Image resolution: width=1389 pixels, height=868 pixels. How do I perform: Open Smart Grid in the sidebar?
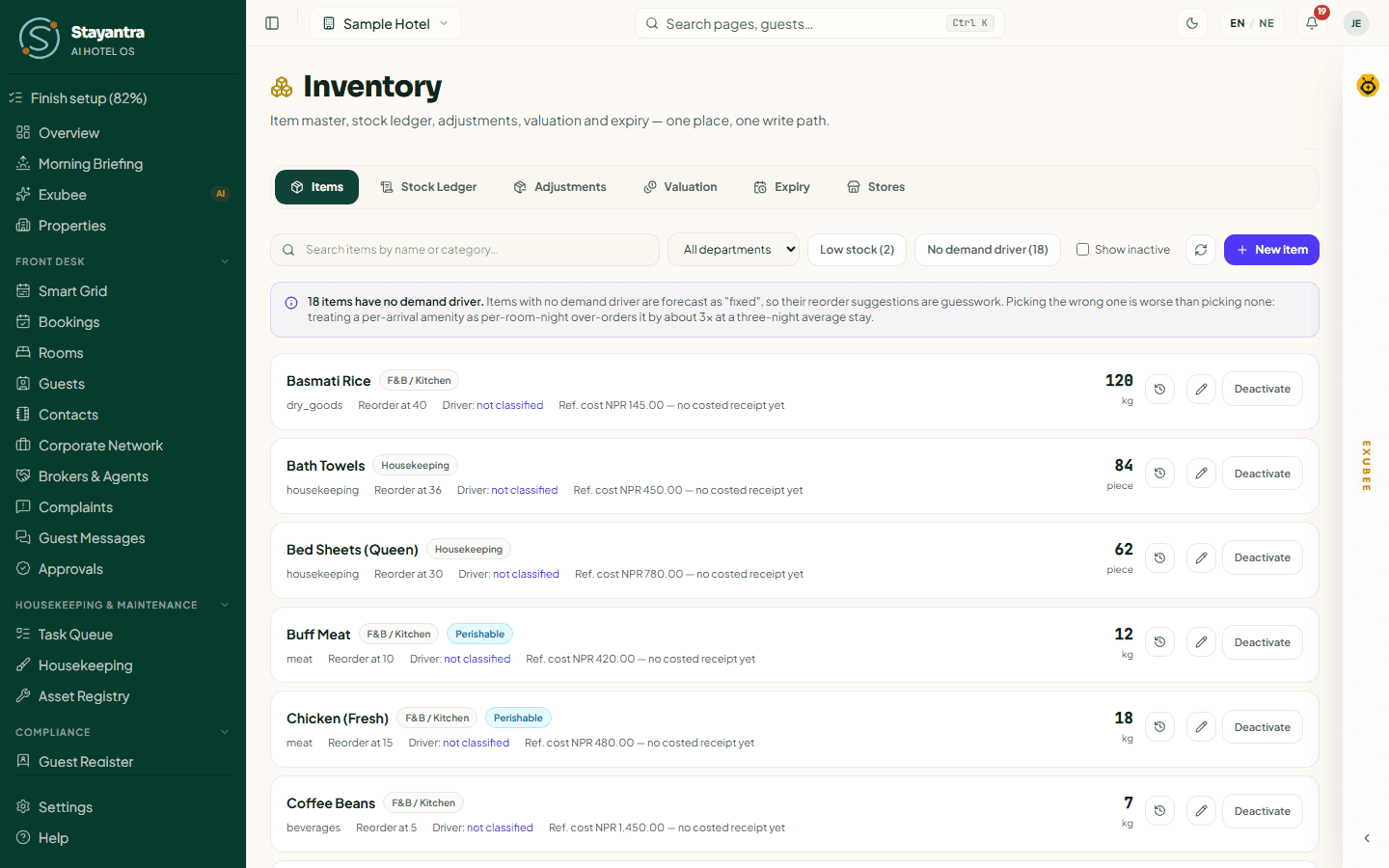tap(72, 291)
